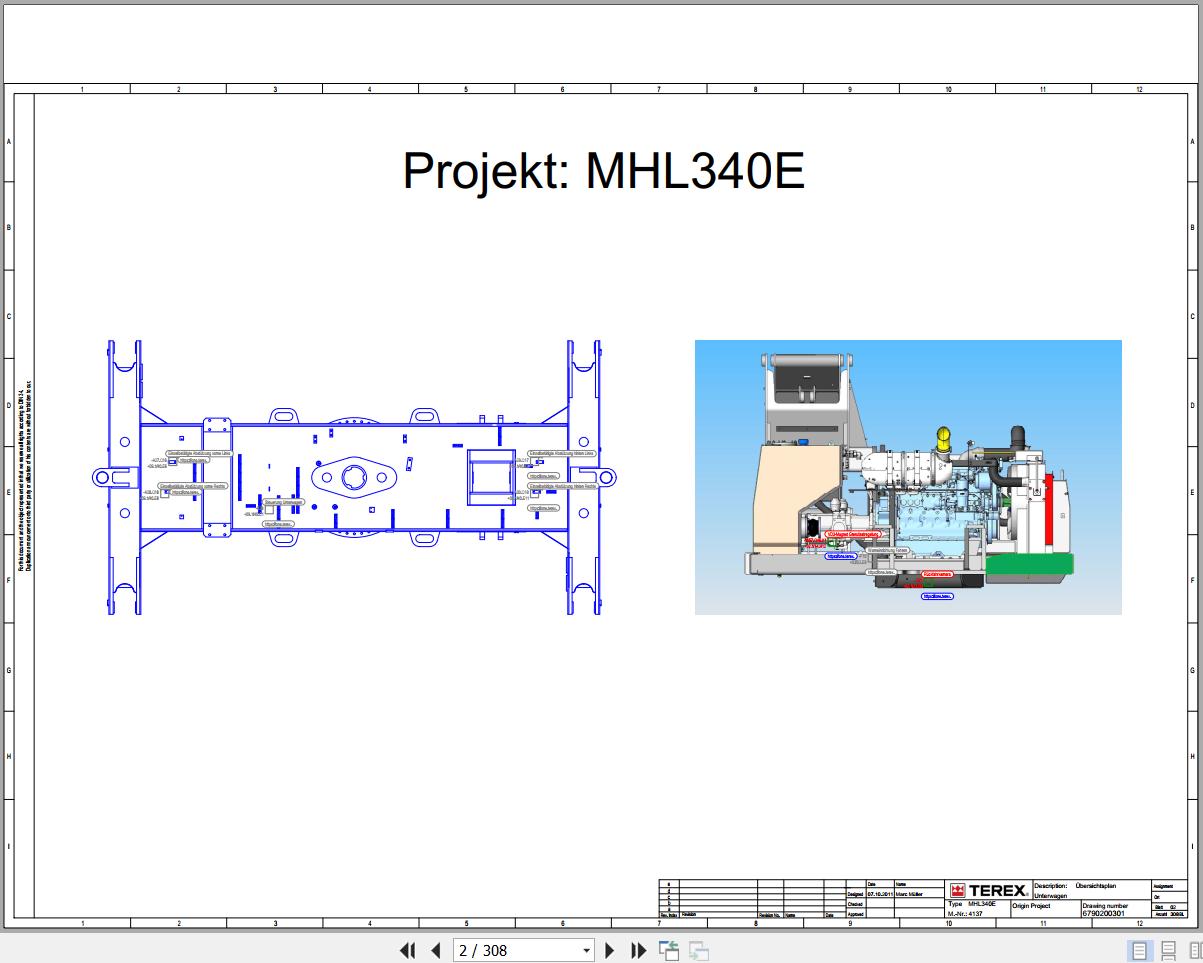Select the two-page spread view icon

point(1197,949)
